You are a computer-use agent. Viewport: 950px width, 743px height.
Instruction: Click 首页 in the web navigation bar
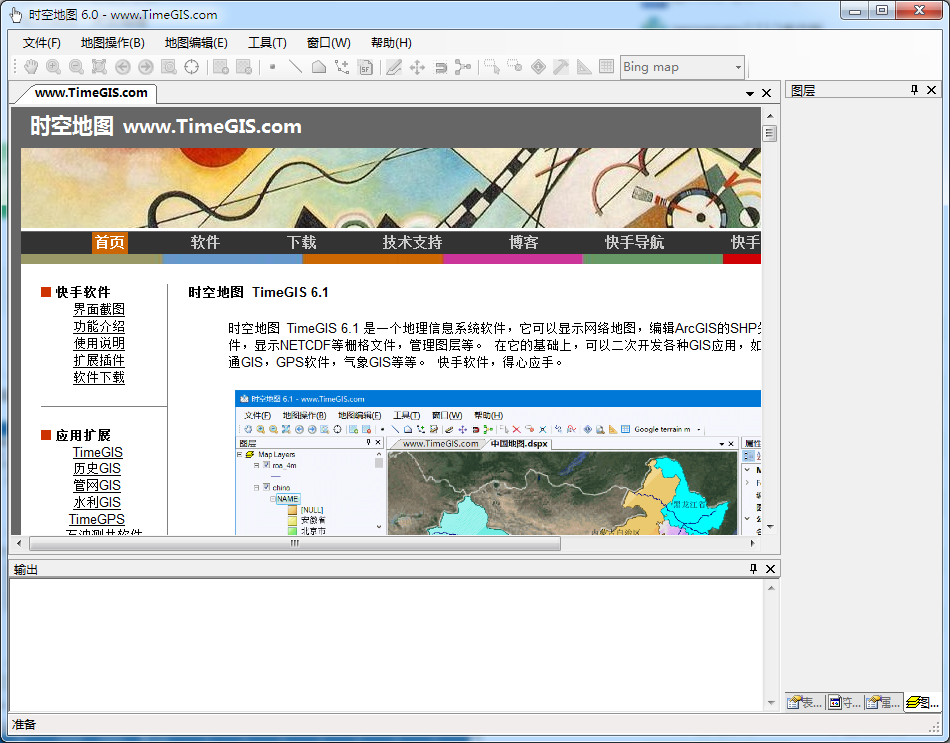point(110,242)
